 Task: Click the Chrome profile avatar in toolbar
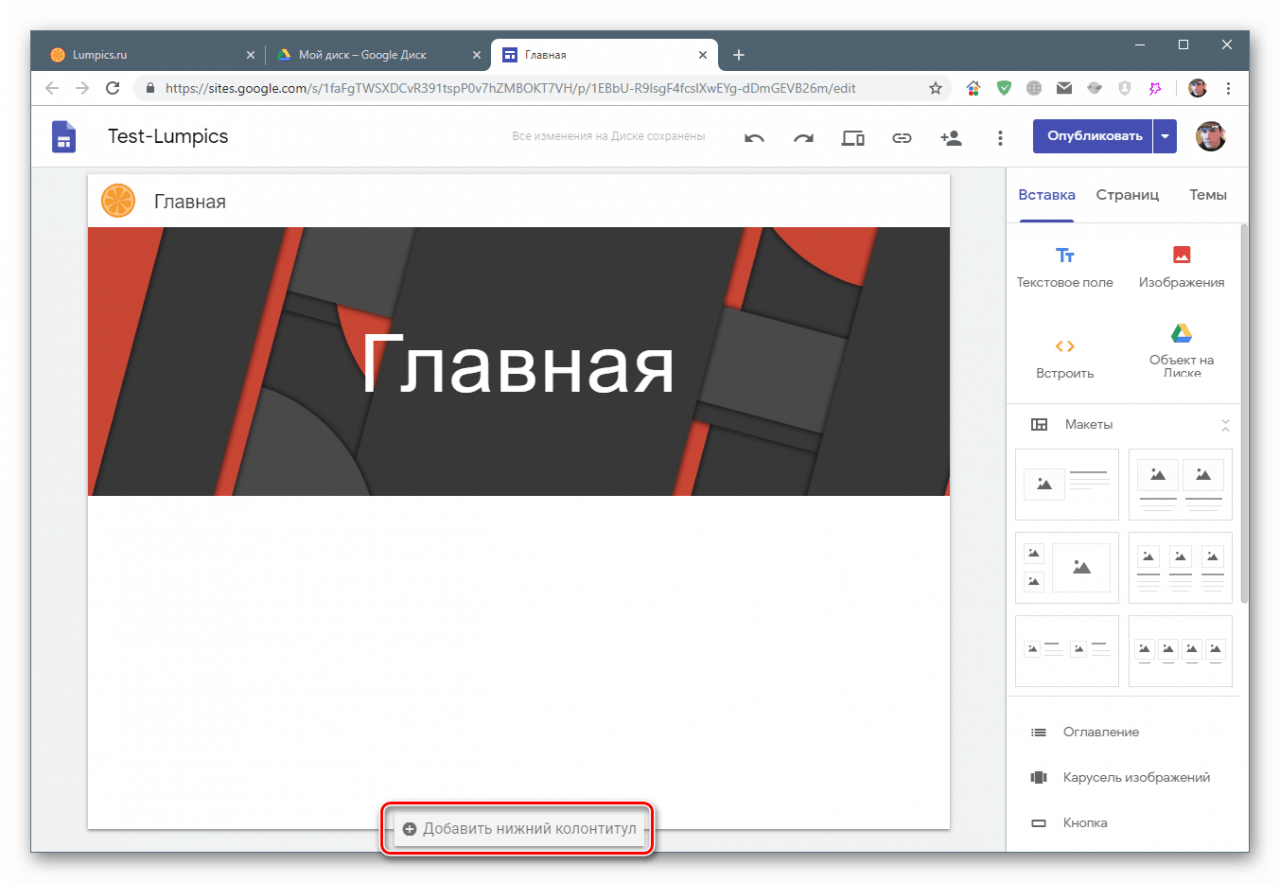pos(1197,88)
